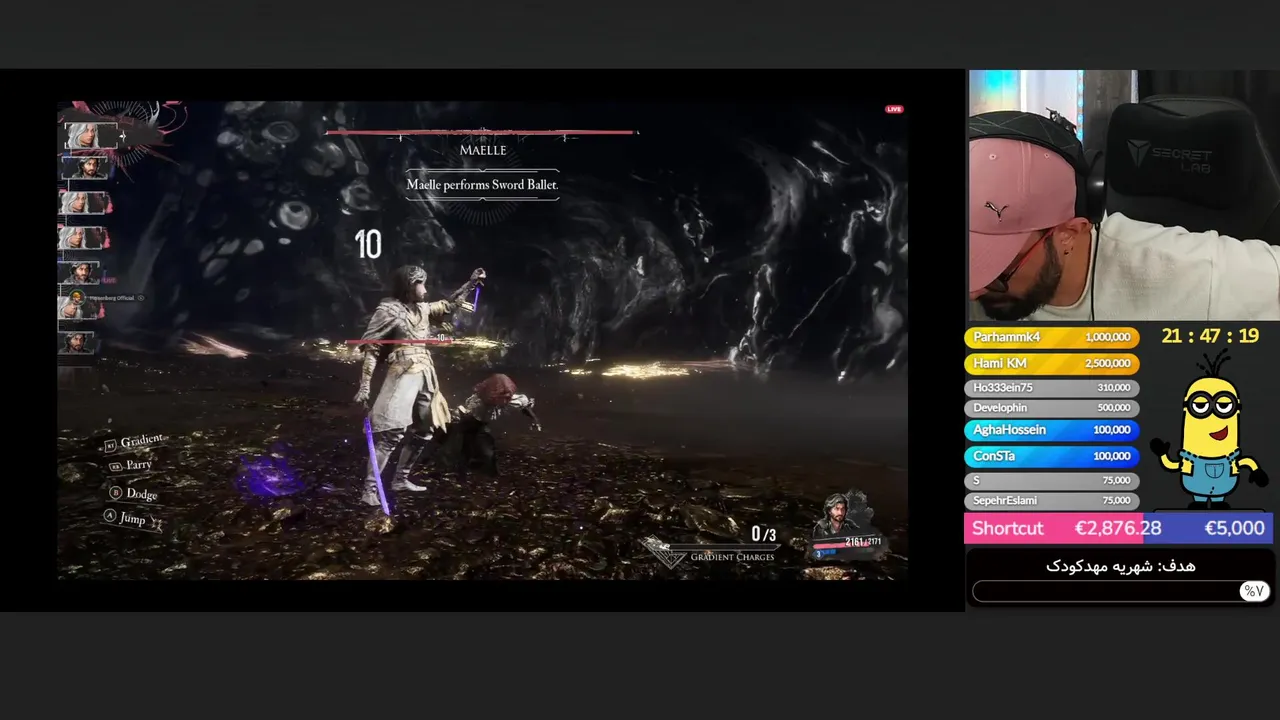Click the 'Maelle performs Sword Ballet.' message

[x=482, y=185]
